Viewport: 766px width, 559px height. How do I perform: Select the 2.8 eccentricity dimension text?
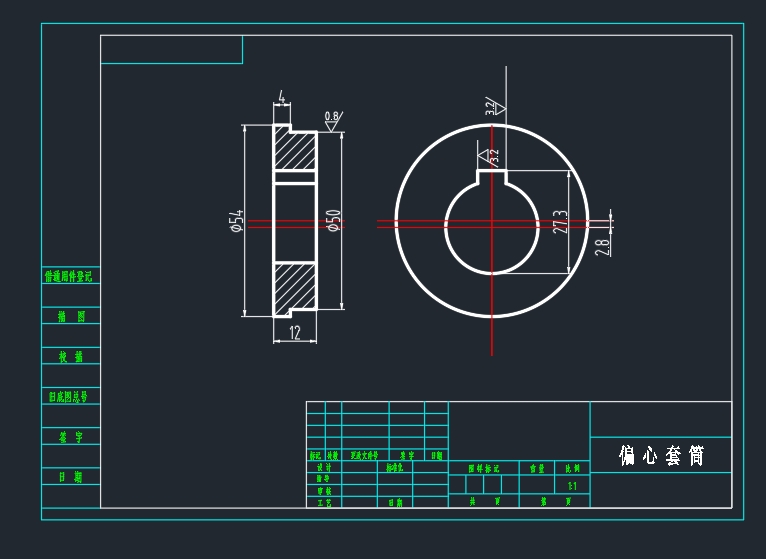(x=601, y=246)
